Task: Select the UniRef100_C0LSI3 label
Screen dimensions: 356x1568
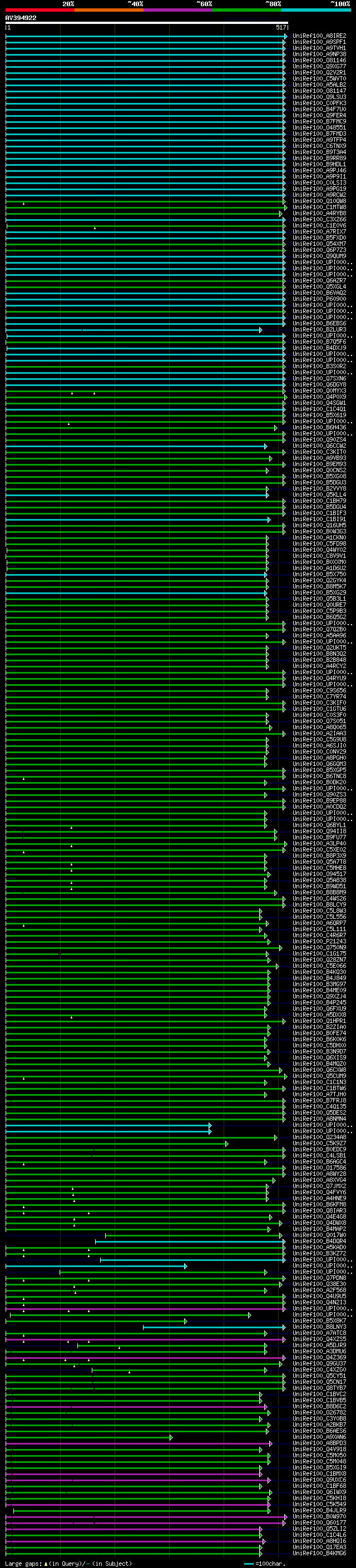Action: pyautogui.click(x=319, y=182)
